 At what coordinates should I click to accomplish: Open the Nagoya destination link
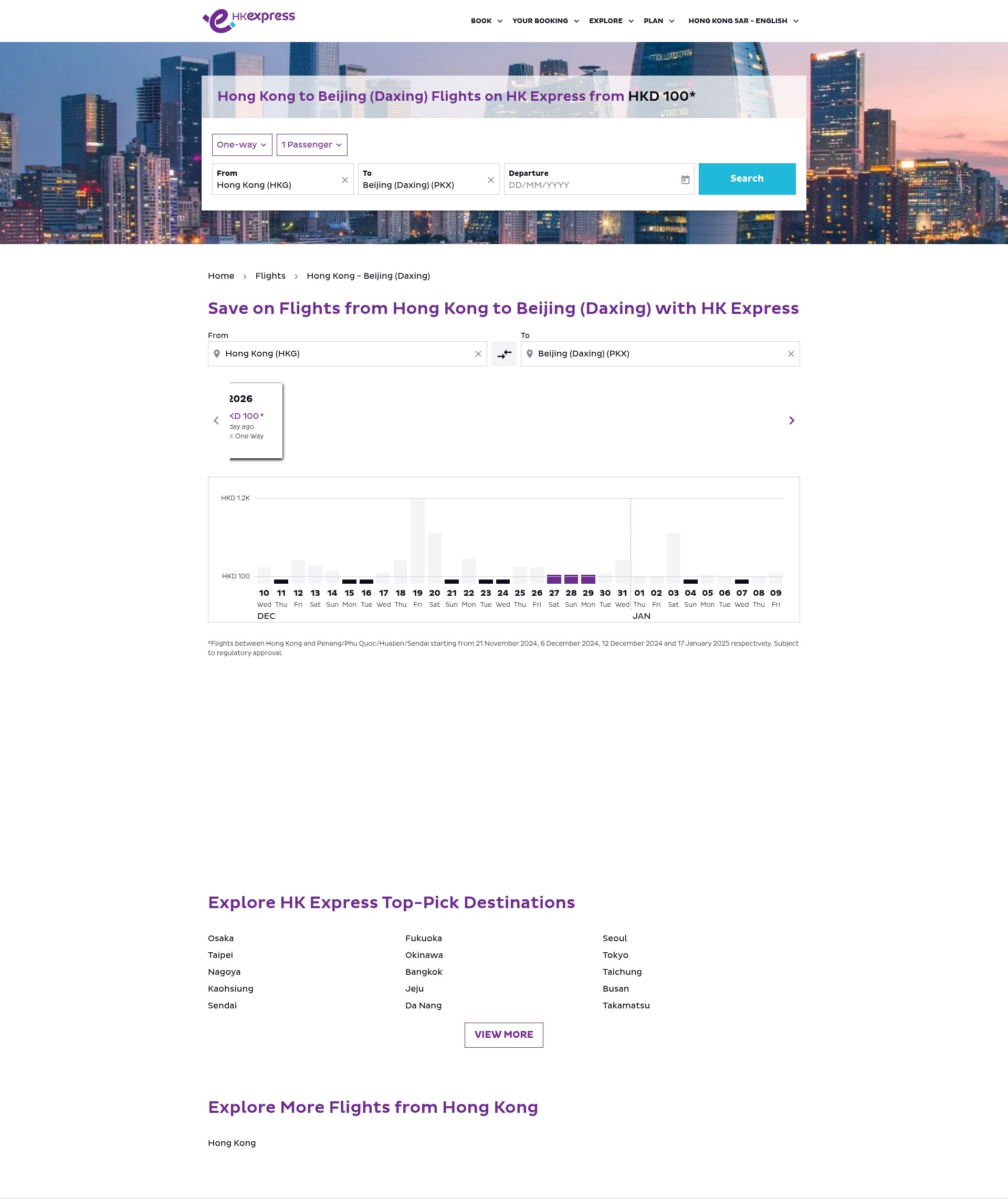[x=224, y=972]
